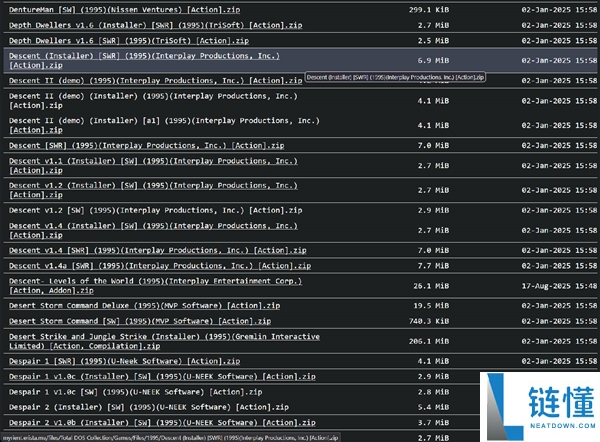
Task: Select the 206.1 MiB size value
Action: coord(429,341)
